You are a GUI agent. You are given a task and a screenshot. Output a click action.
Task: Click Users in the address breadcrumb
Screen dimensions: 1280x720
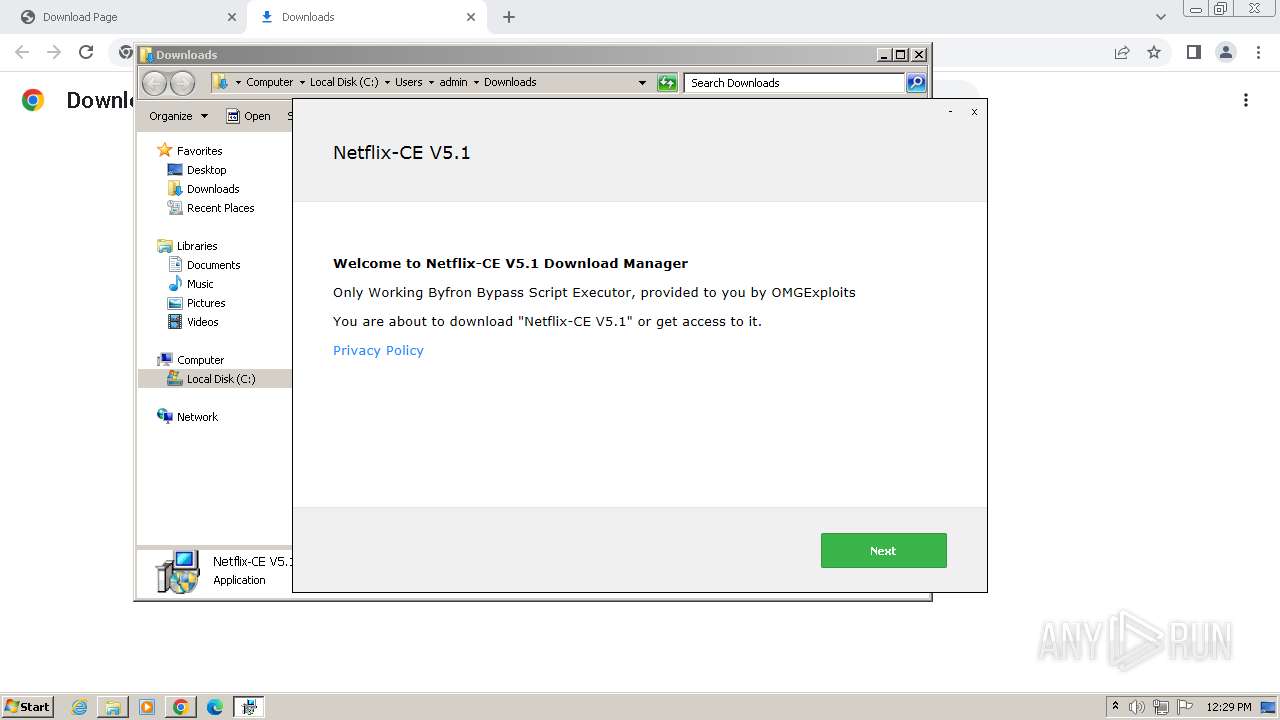(x=408, y=82)
